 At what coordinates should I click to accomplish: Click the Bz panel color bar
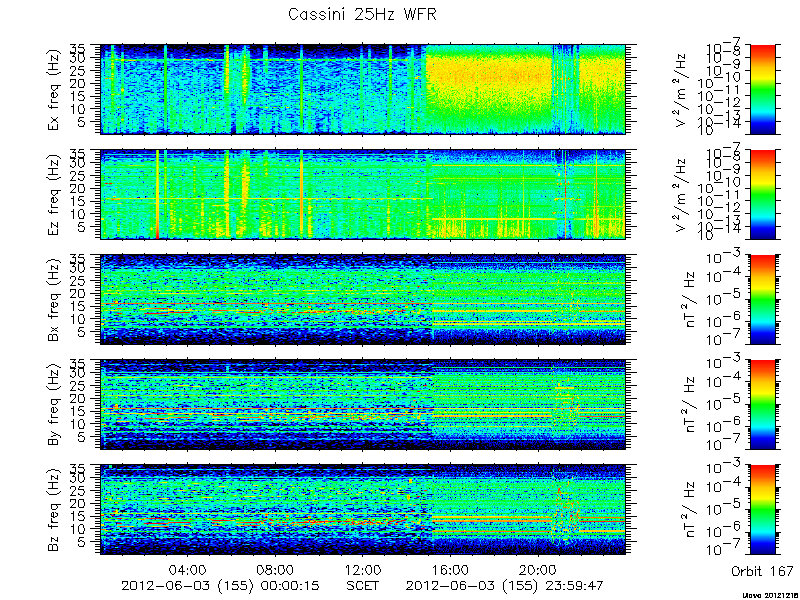(762, 510)
